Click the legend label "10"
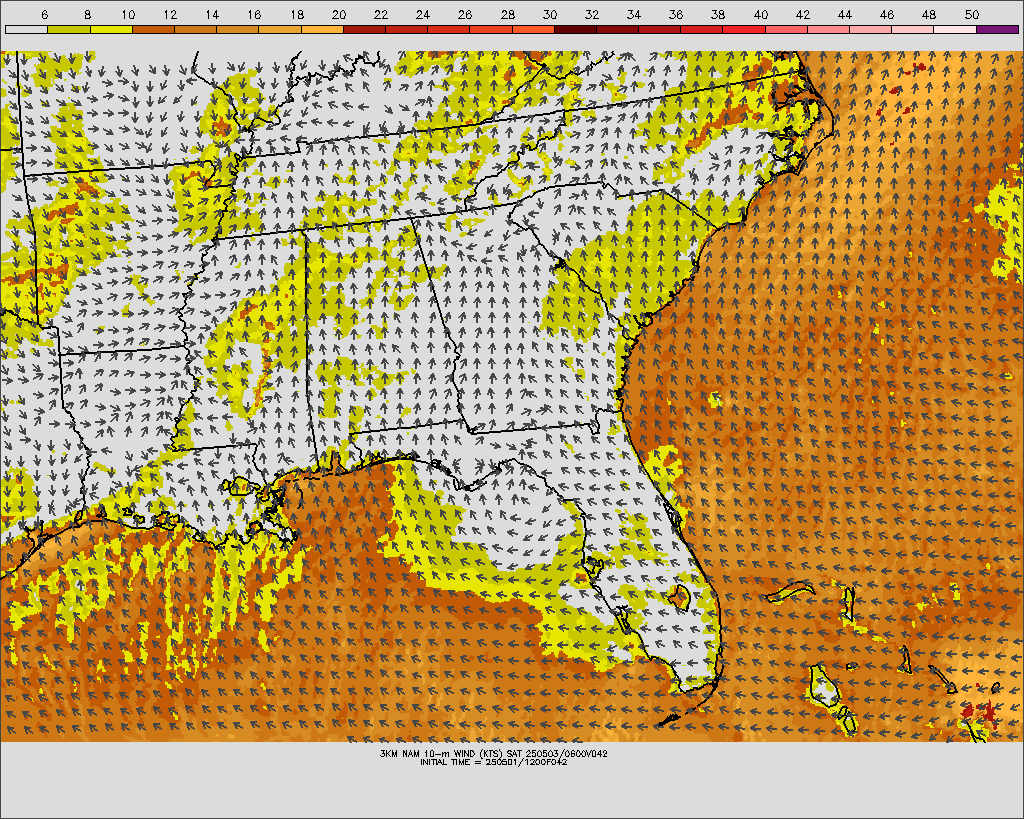1024x819 pixels. click(128, 14)
